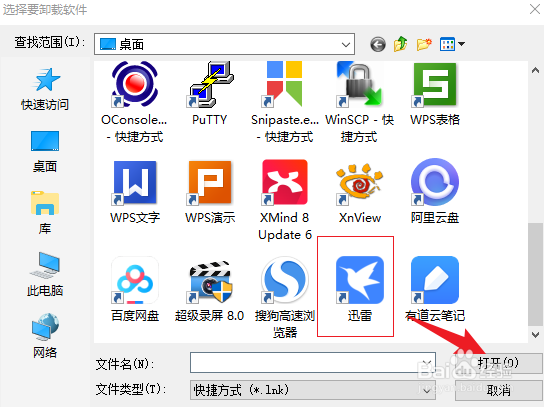544x407 pixels.
Task: Expand the 文件名 dropdown arrow
Action: point(427,363)
